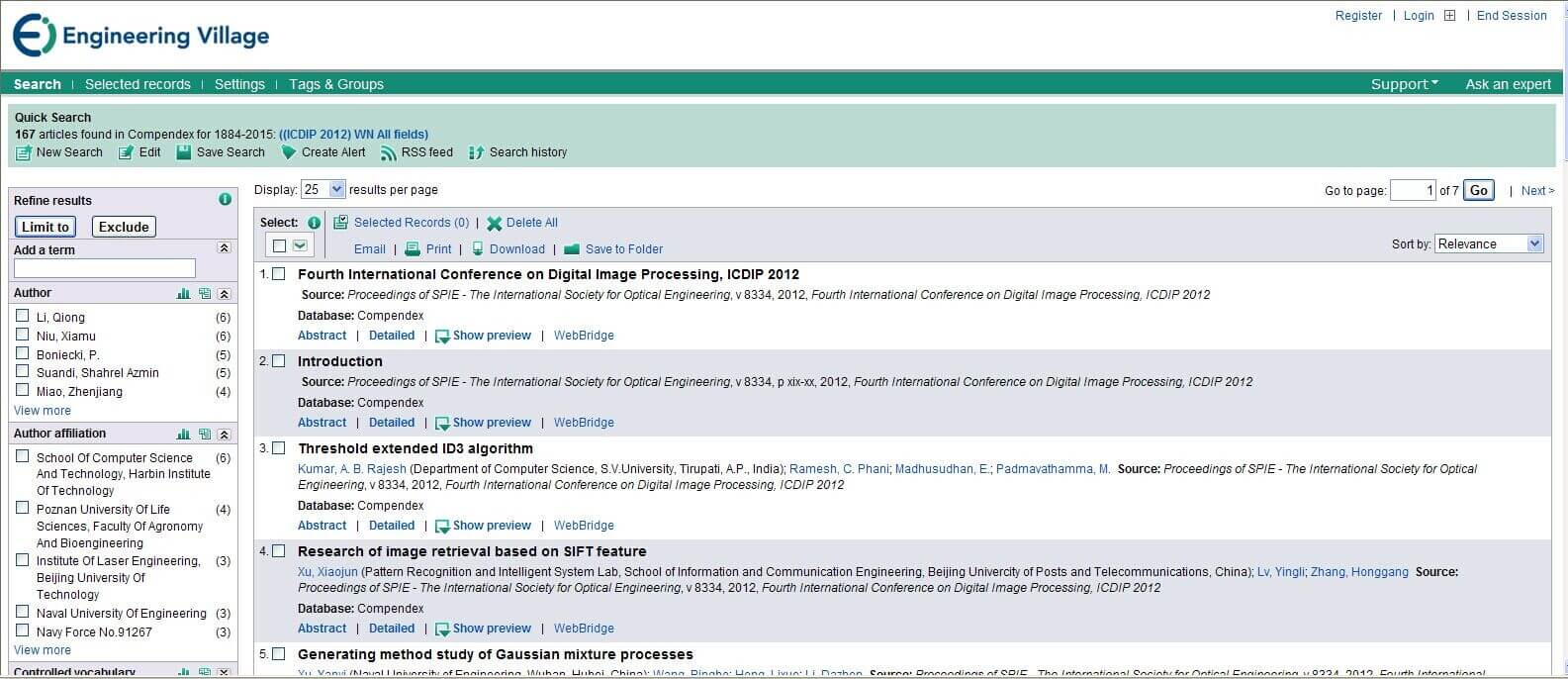This screenshot has height=679, width=1568.
Task: Click the green X Delete All icon
Action: tap(494, 224)
